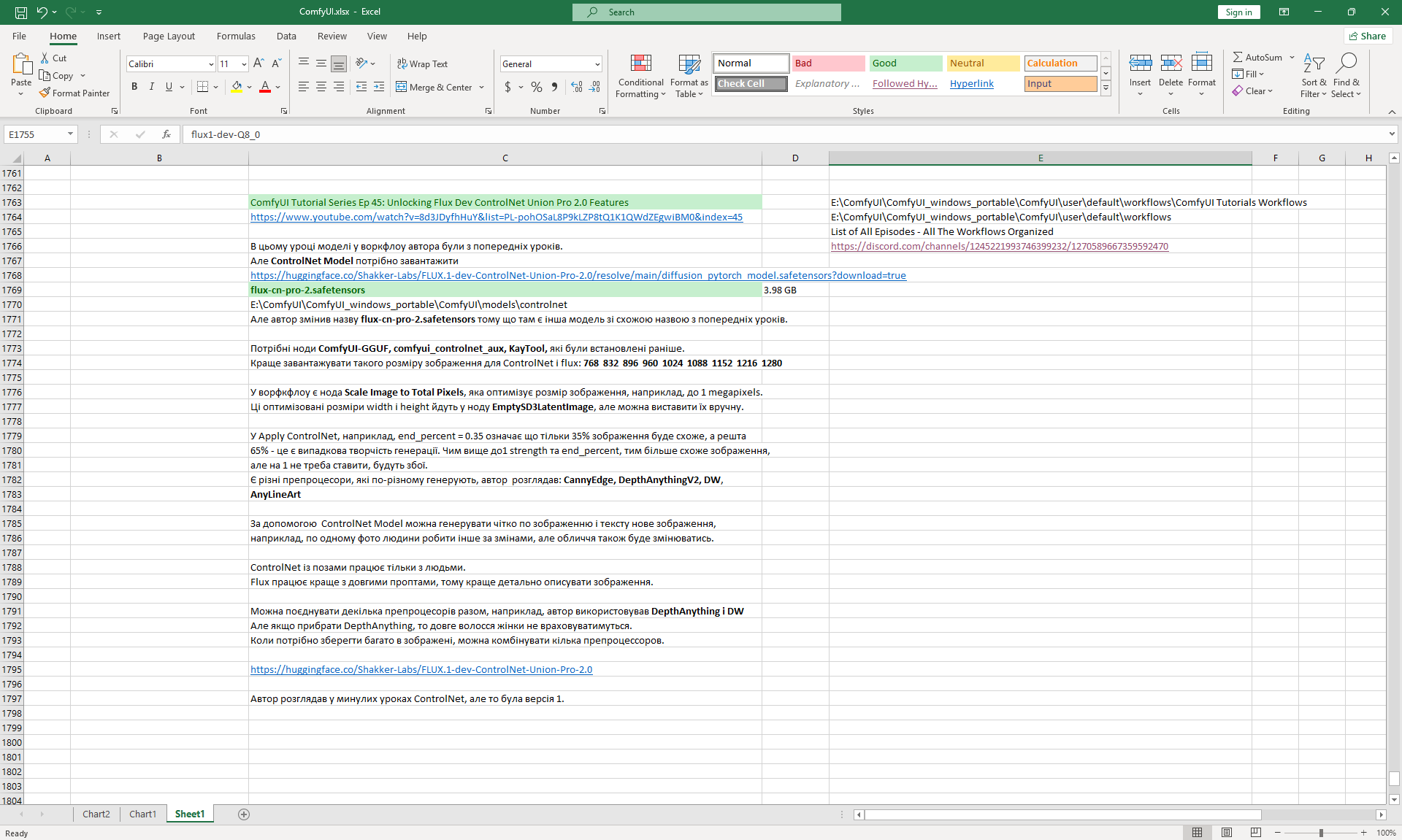Click the Format Painter brush icon
This screenshot has width=1402, height=840.
point(45,93)
